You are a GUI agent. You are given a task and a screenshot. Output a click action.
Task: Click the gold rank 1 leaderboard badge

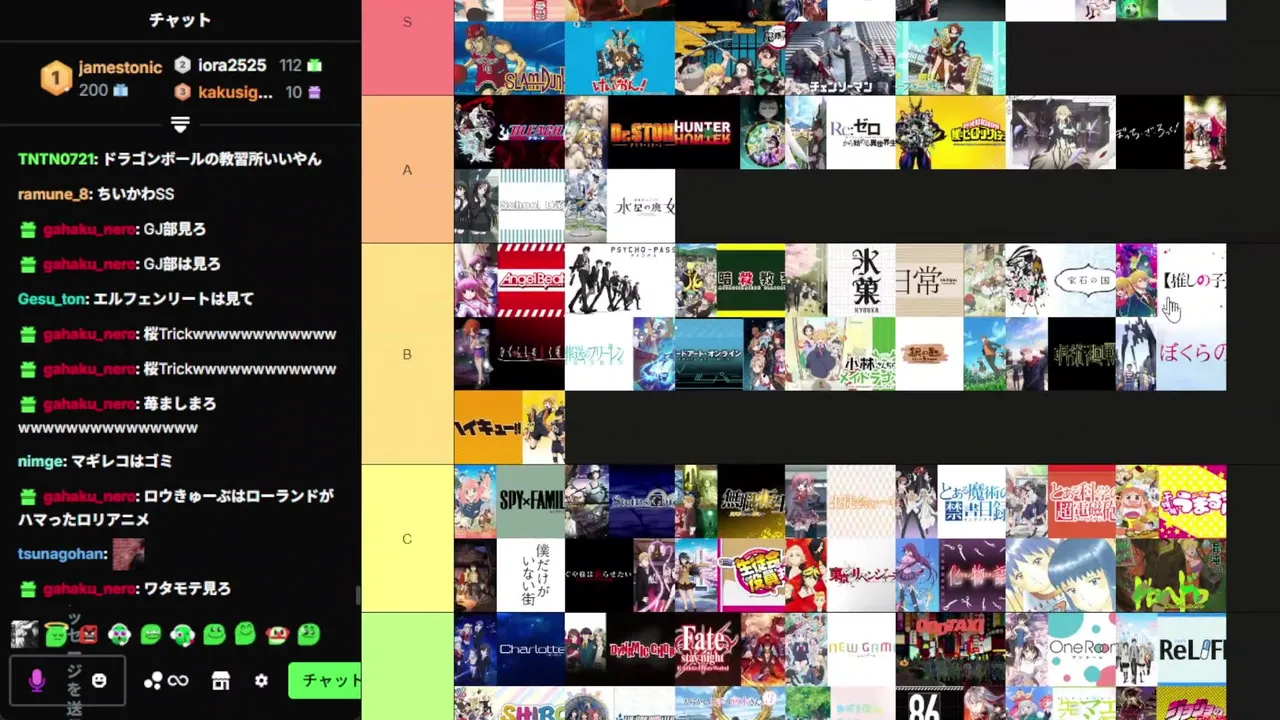pos(56,77)
